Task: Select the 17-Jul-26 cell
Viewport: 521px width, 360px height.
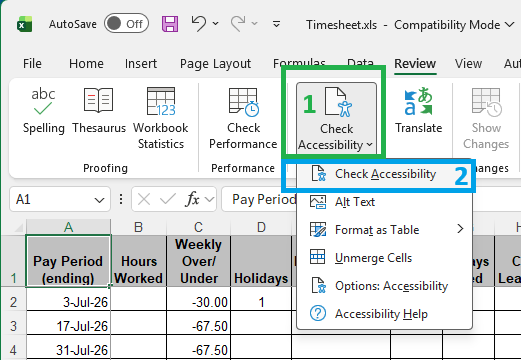Action: click(x=68, y=323)
